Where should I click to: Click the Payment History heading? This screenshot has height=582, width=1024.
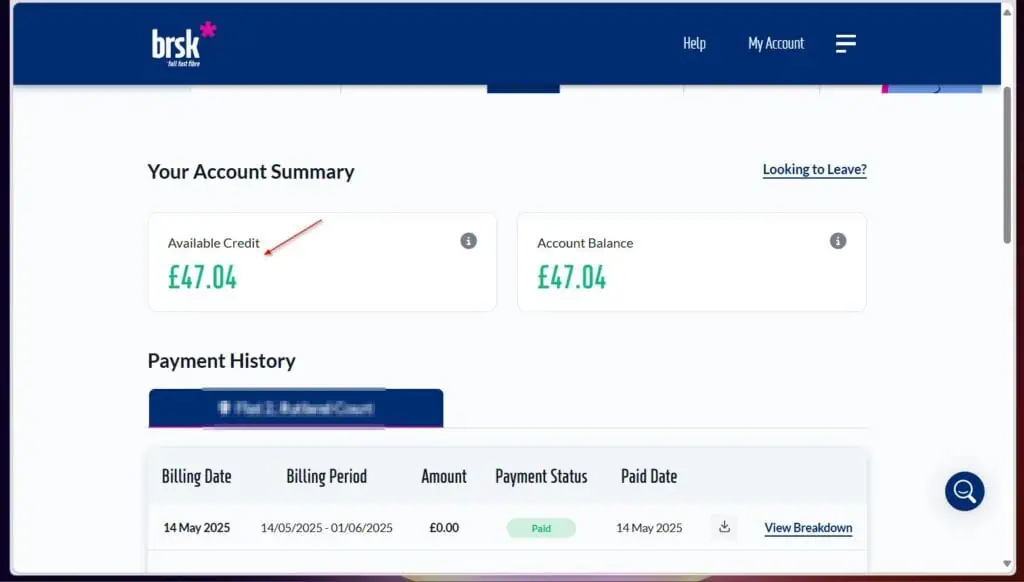tap(221, 360)
